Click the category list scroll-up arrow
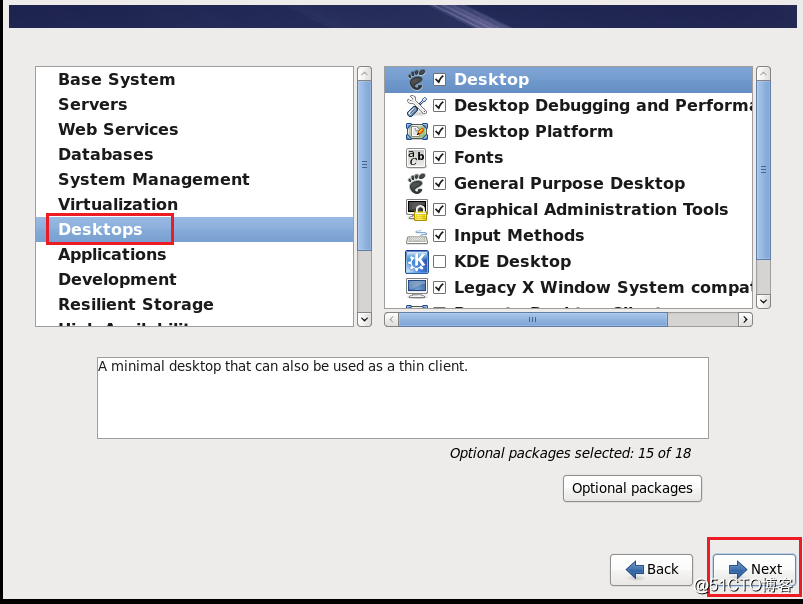Viewport: 803px width, 604px height. [x=365, y=74]
